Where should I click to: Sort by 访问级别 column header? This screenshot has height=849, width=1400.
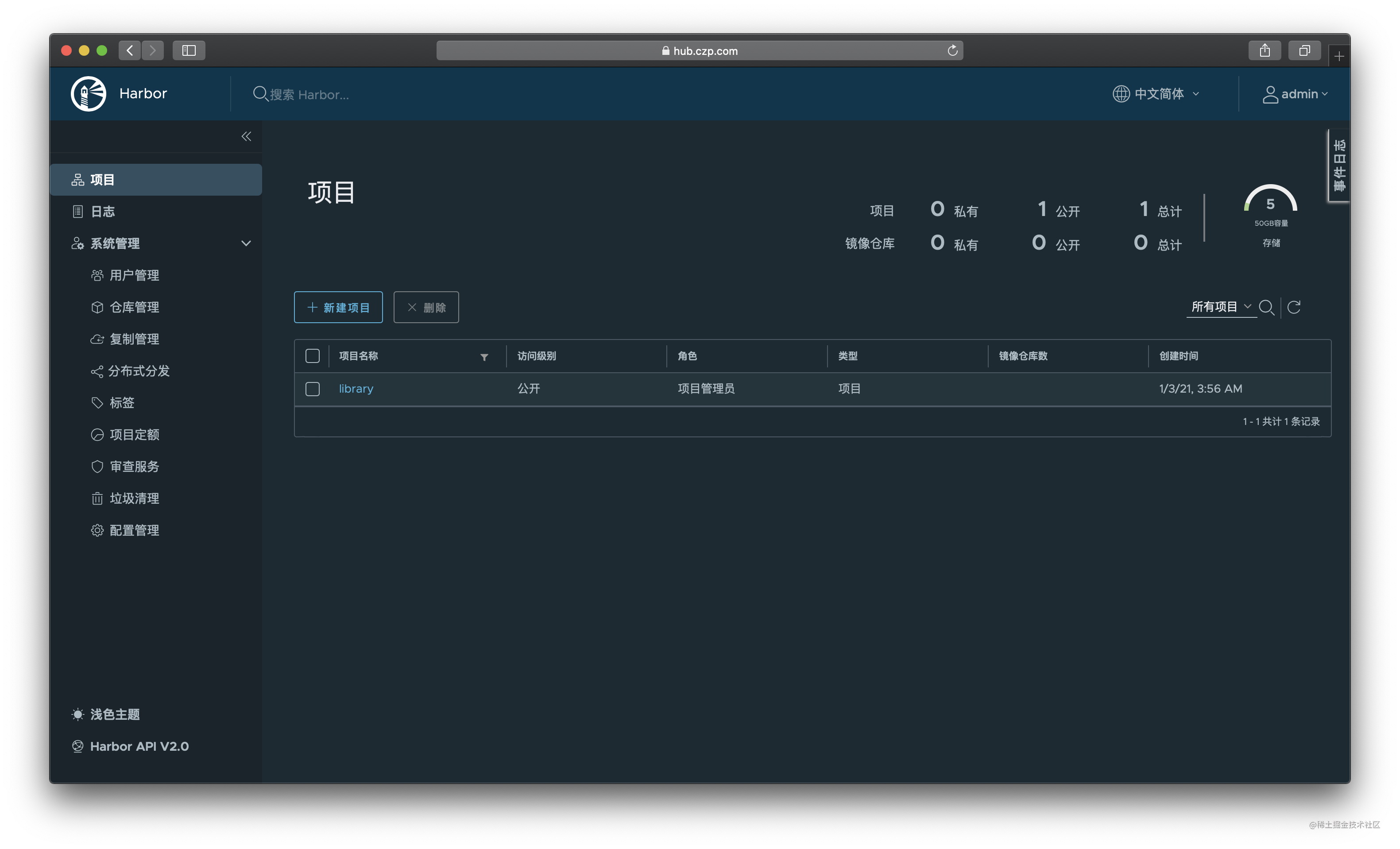536,355
